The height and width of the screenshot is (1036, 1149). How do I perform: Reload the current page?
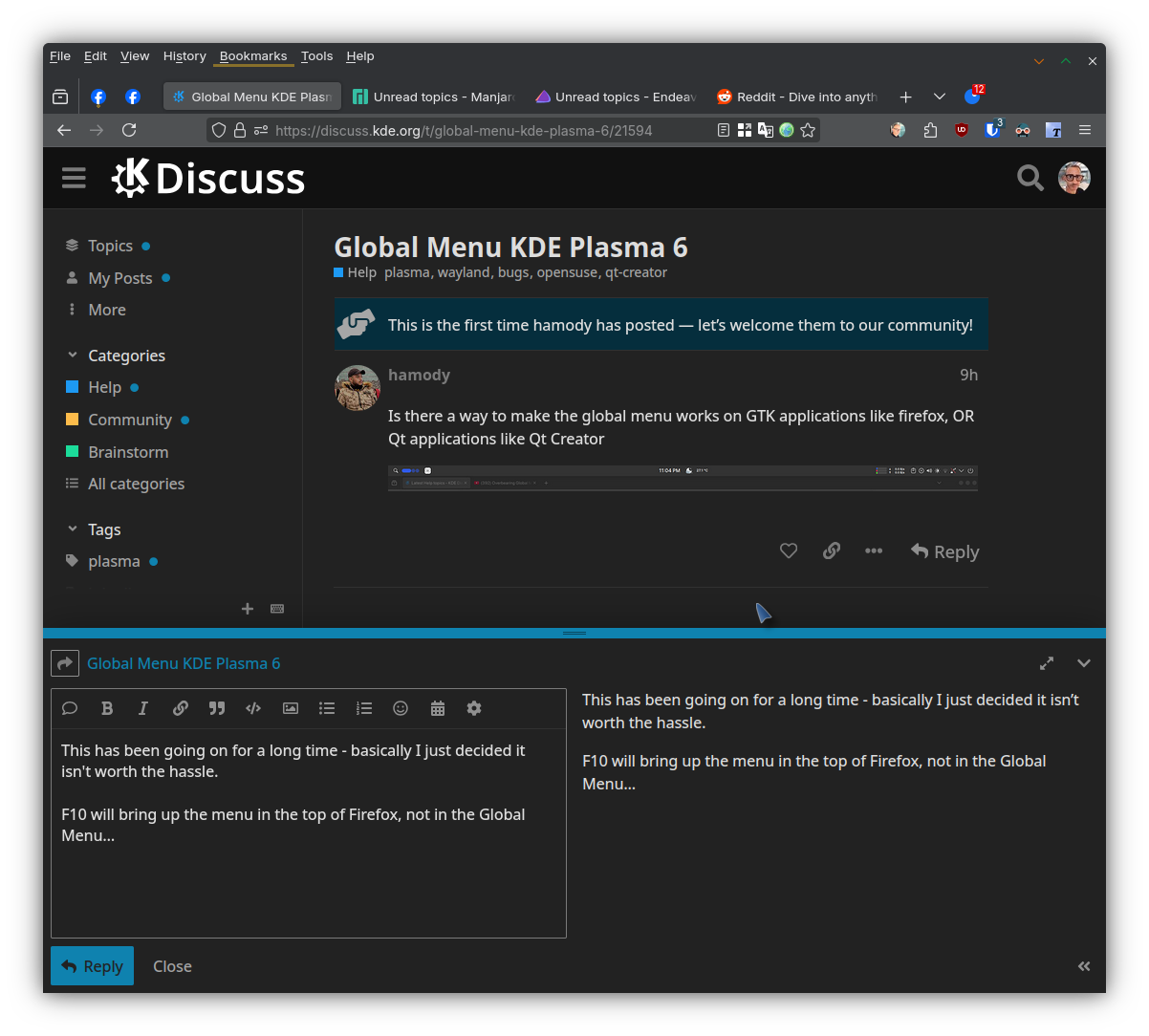129,130
